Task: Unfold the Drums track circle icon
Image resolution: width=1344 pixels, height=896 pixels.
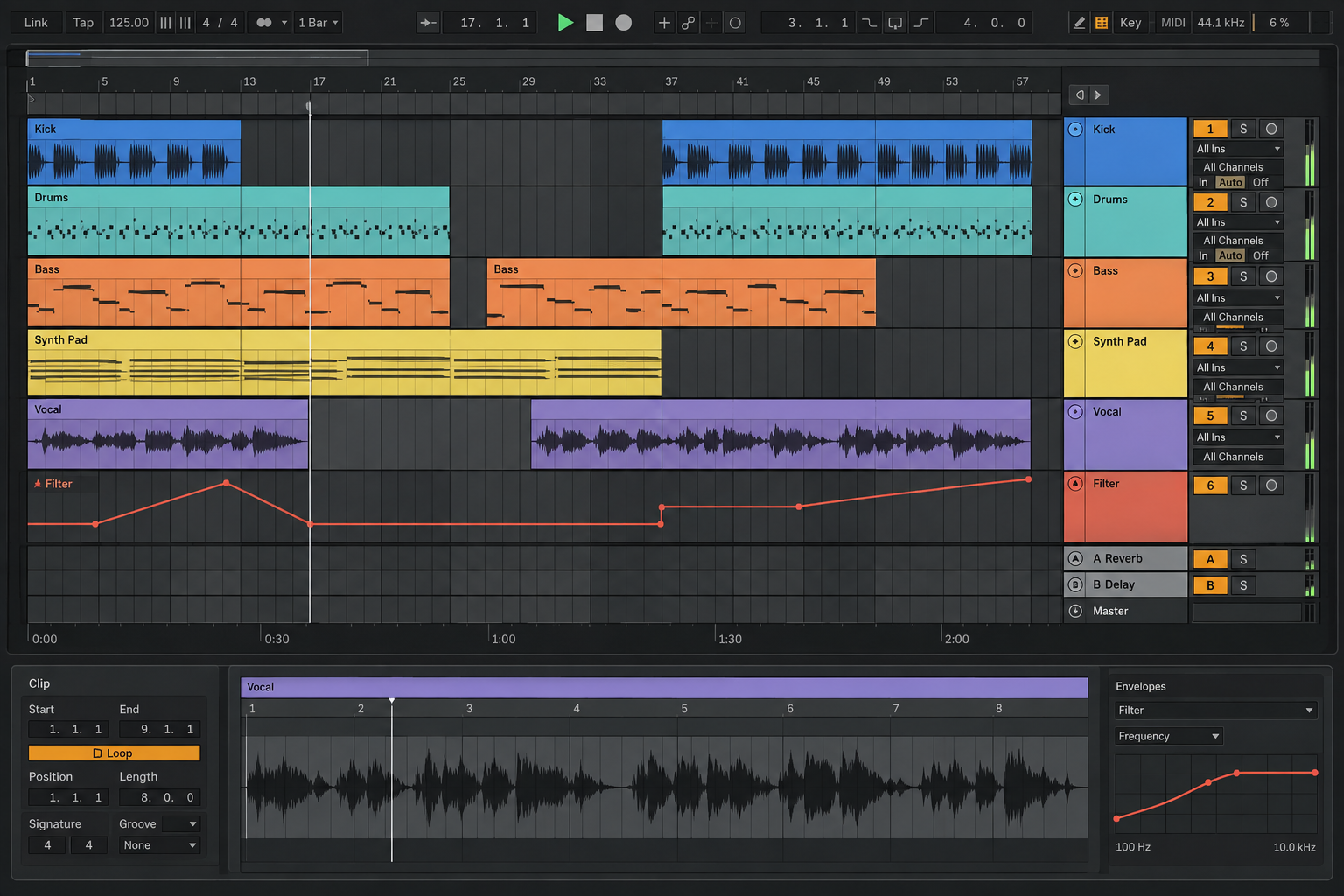Action: pyautogui.click(x=1075, y=199)
